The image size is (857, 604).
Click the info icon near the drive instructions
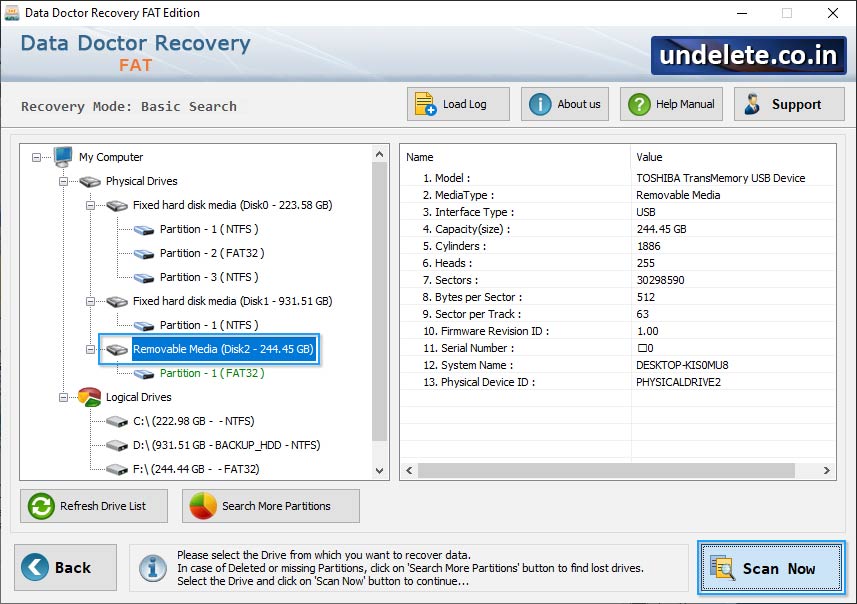[x=153, y=568]
